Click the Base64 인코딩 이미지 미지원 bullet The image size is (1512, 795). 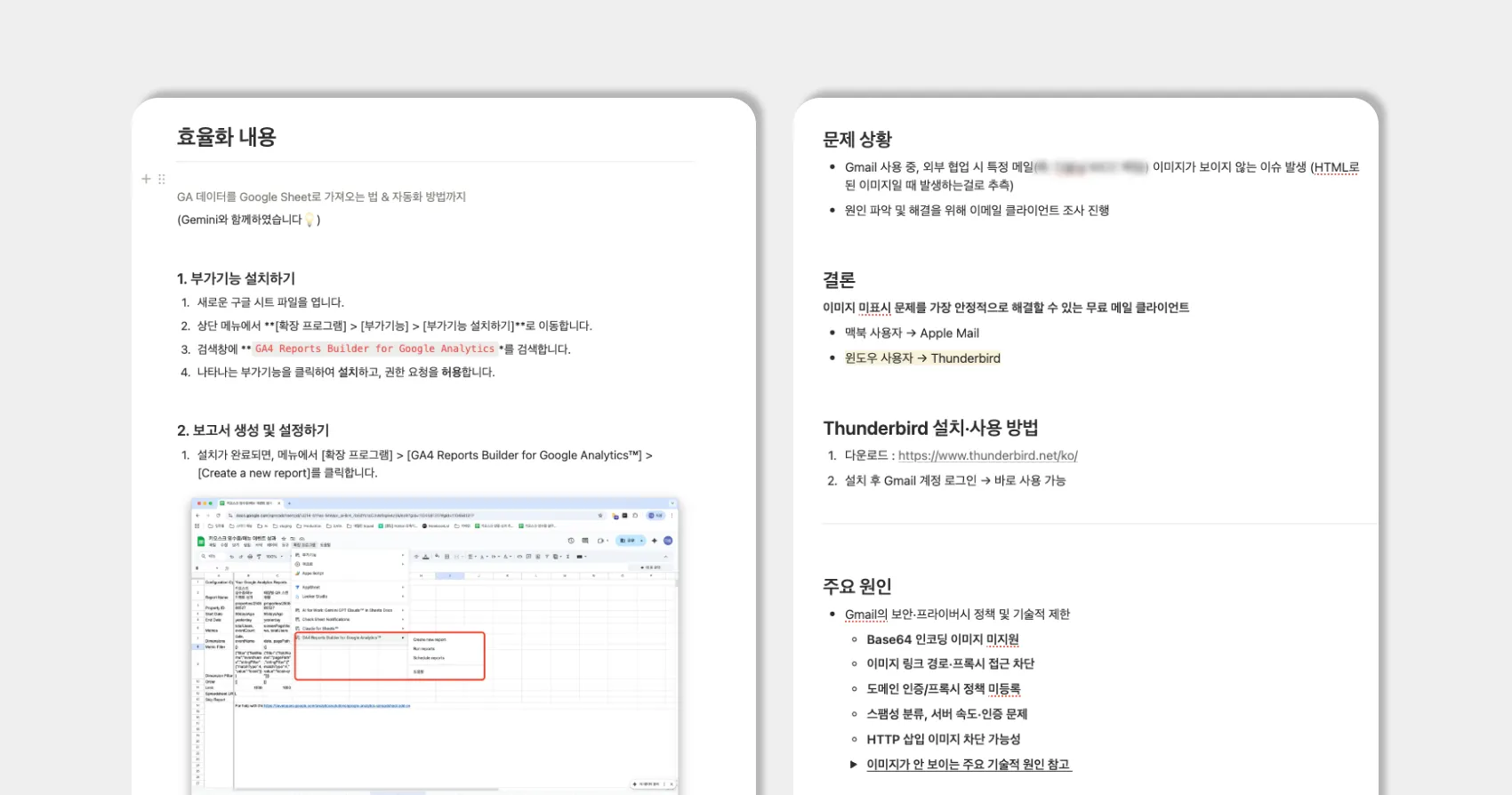click(942, 639)
